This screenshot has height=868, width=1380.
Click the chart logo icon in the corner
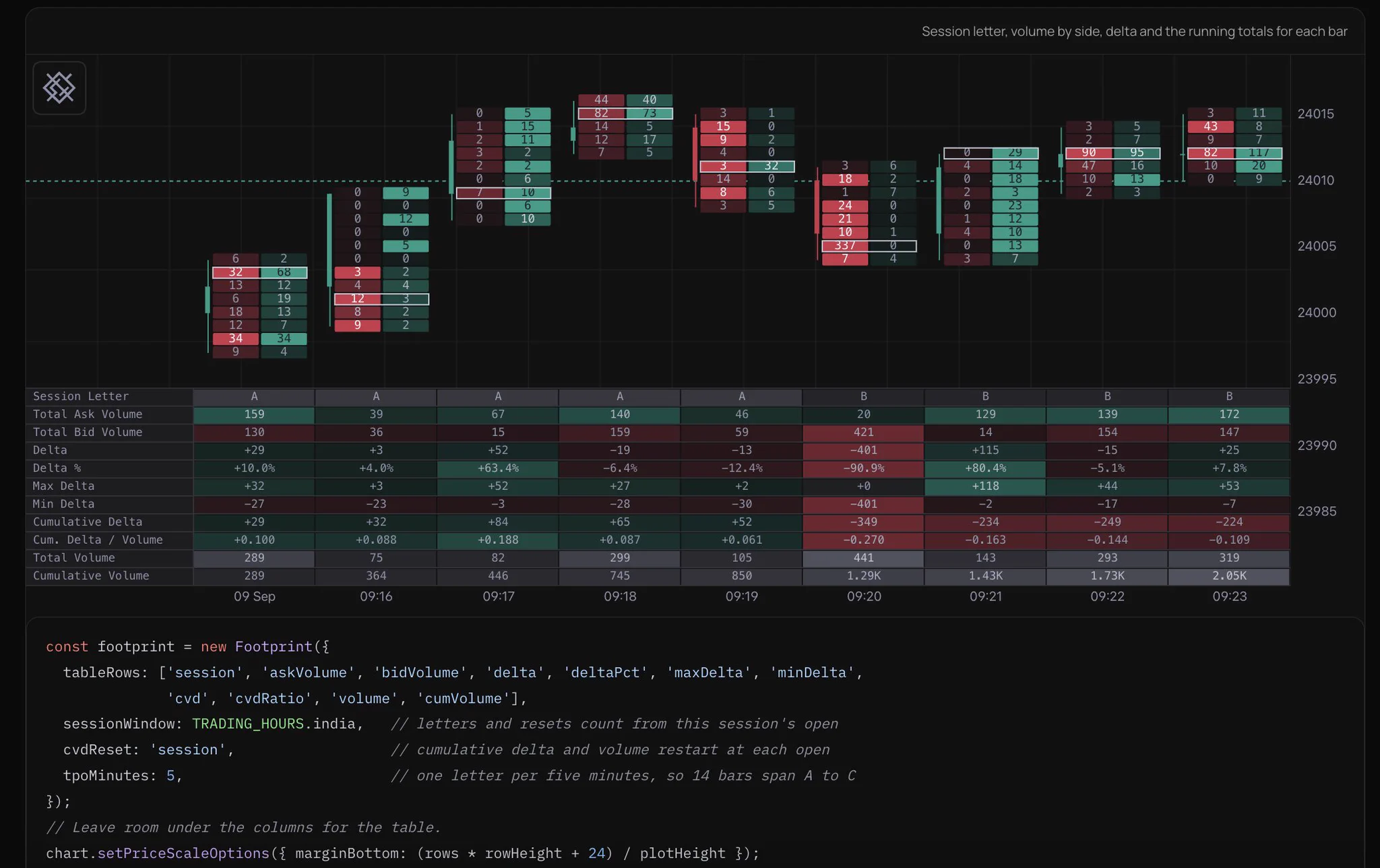tap(59, 88)
